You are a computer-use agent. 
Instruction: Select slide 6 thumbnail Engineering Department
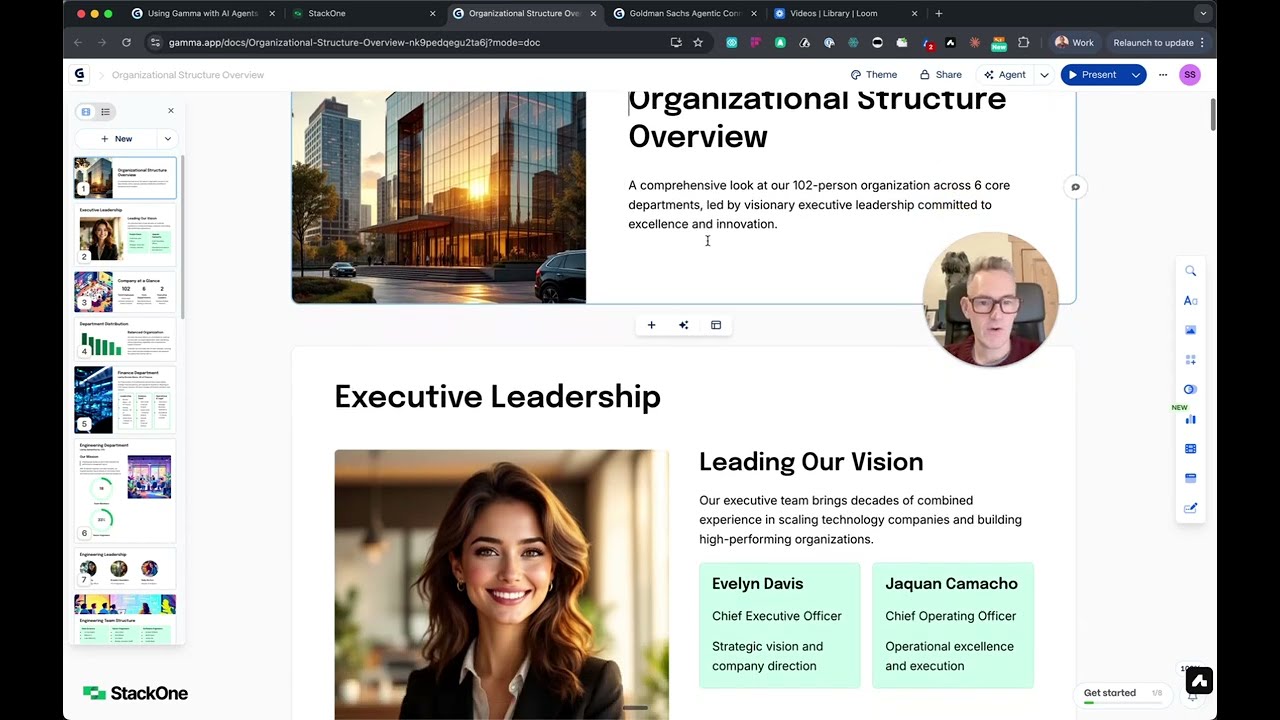click(x=125, y=490)
